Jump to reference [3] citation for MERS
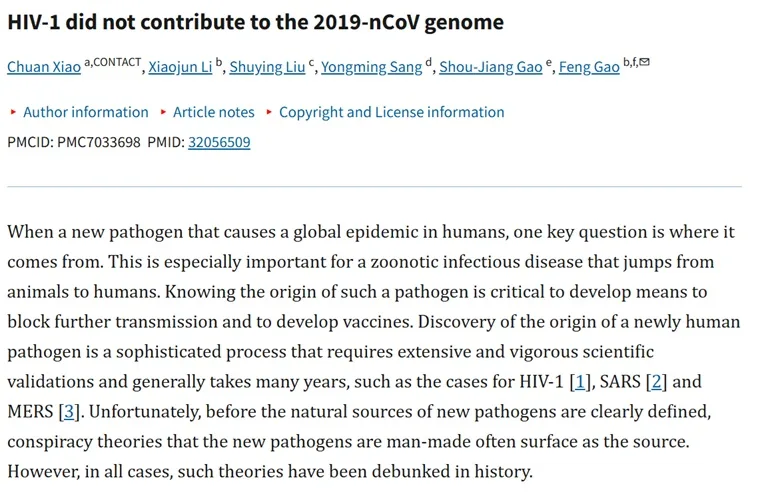758x492 pixels. pyautogui.click(x=69, y=411)
